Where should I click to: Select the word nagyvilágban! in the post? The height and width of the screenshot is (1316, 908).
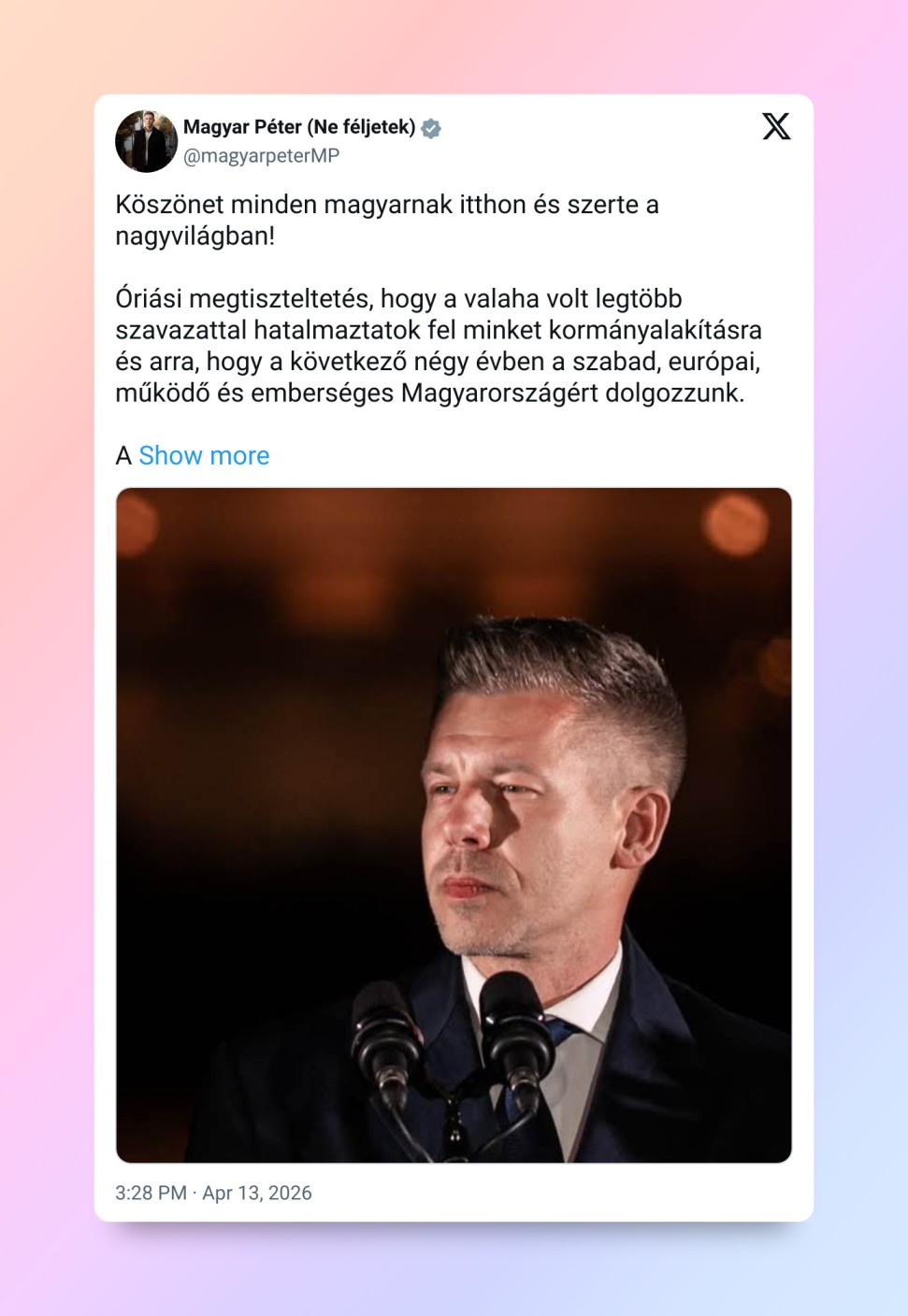[195, 236]
